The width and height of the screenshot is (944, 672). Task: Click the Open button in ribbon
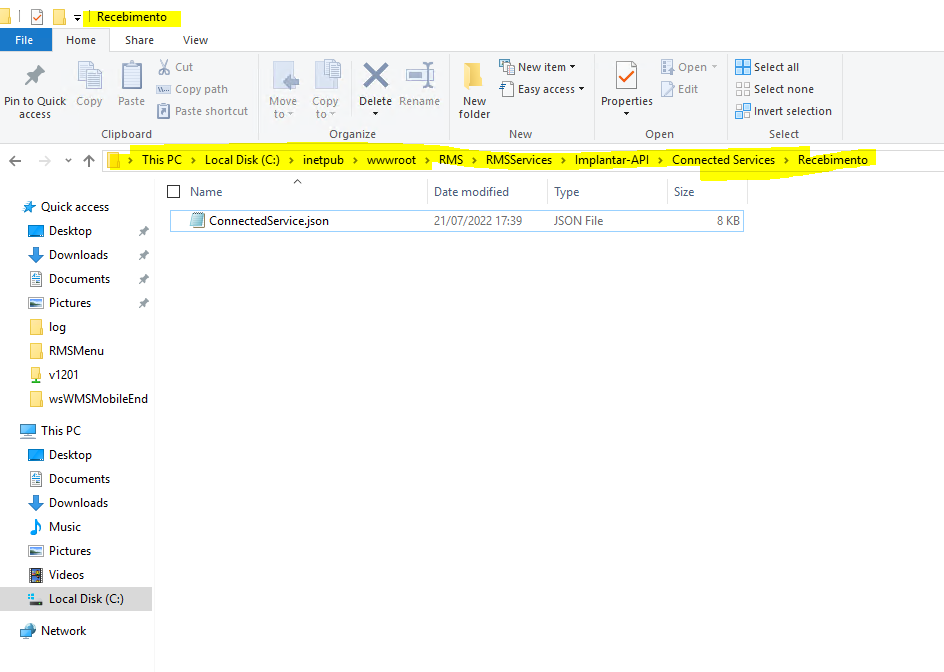689,67
